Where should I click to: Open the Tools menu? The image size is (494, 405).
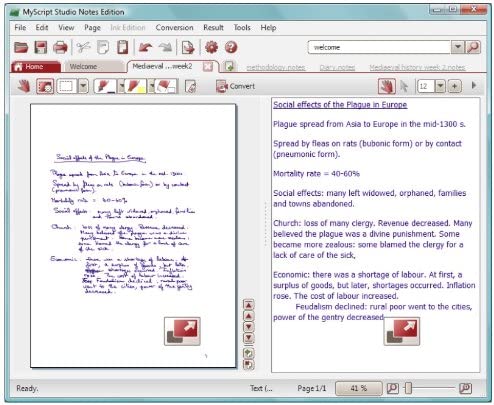coord(242,28)
